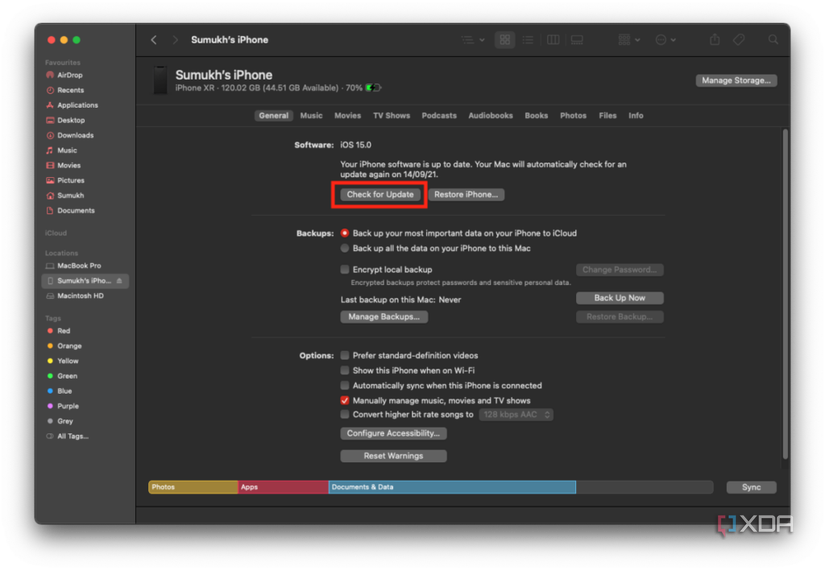Check Convert higher bit rate songs
825x570 pixels.
(345, 415)
